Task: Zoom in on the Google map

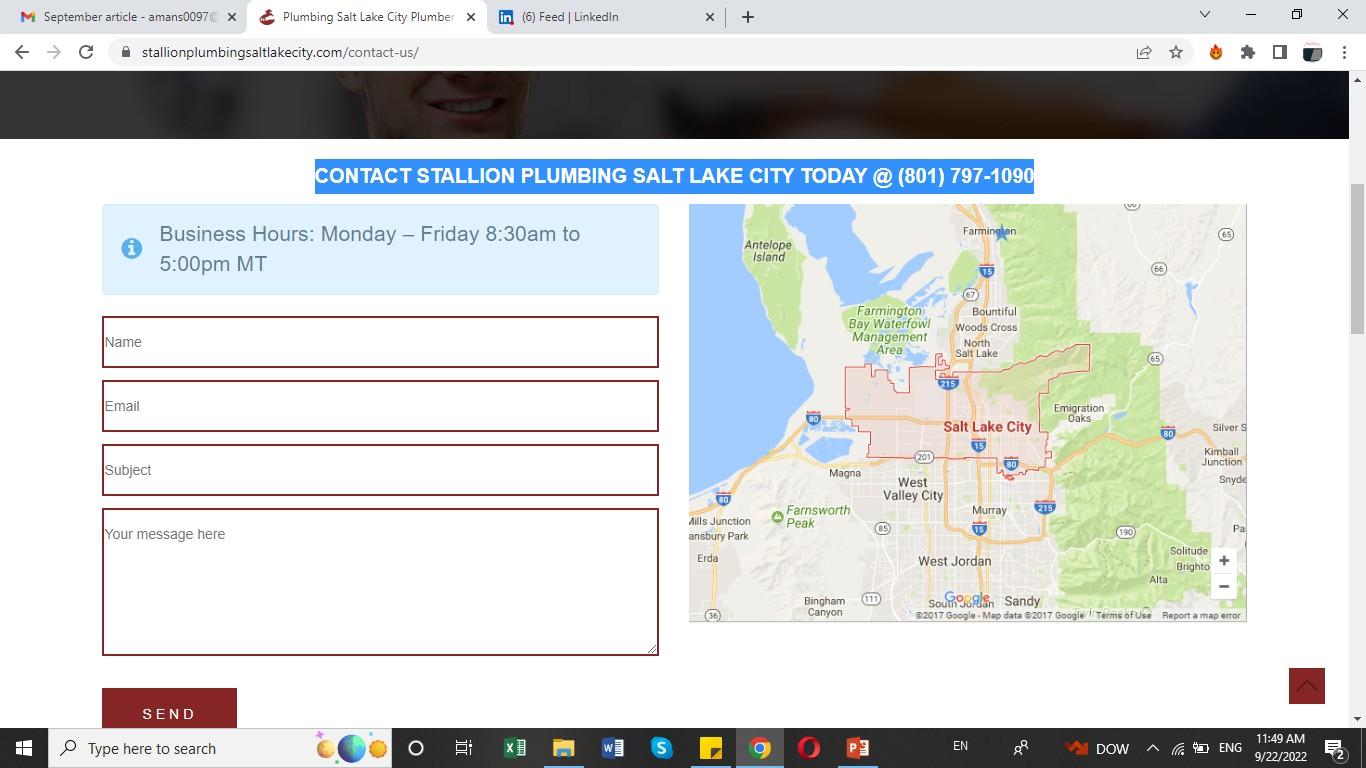Action: 1224,561
